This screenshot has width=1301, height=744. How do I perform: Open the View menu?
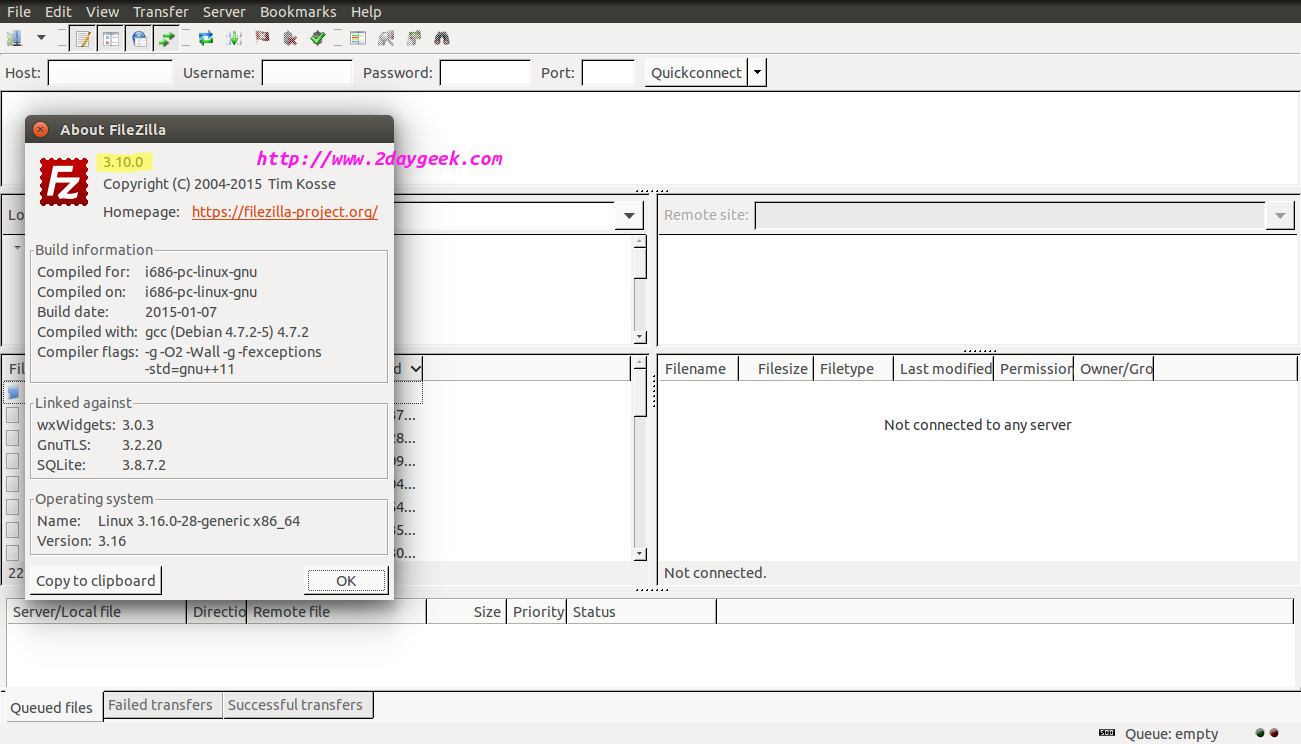pyautogui.click(x=102, y=12)
